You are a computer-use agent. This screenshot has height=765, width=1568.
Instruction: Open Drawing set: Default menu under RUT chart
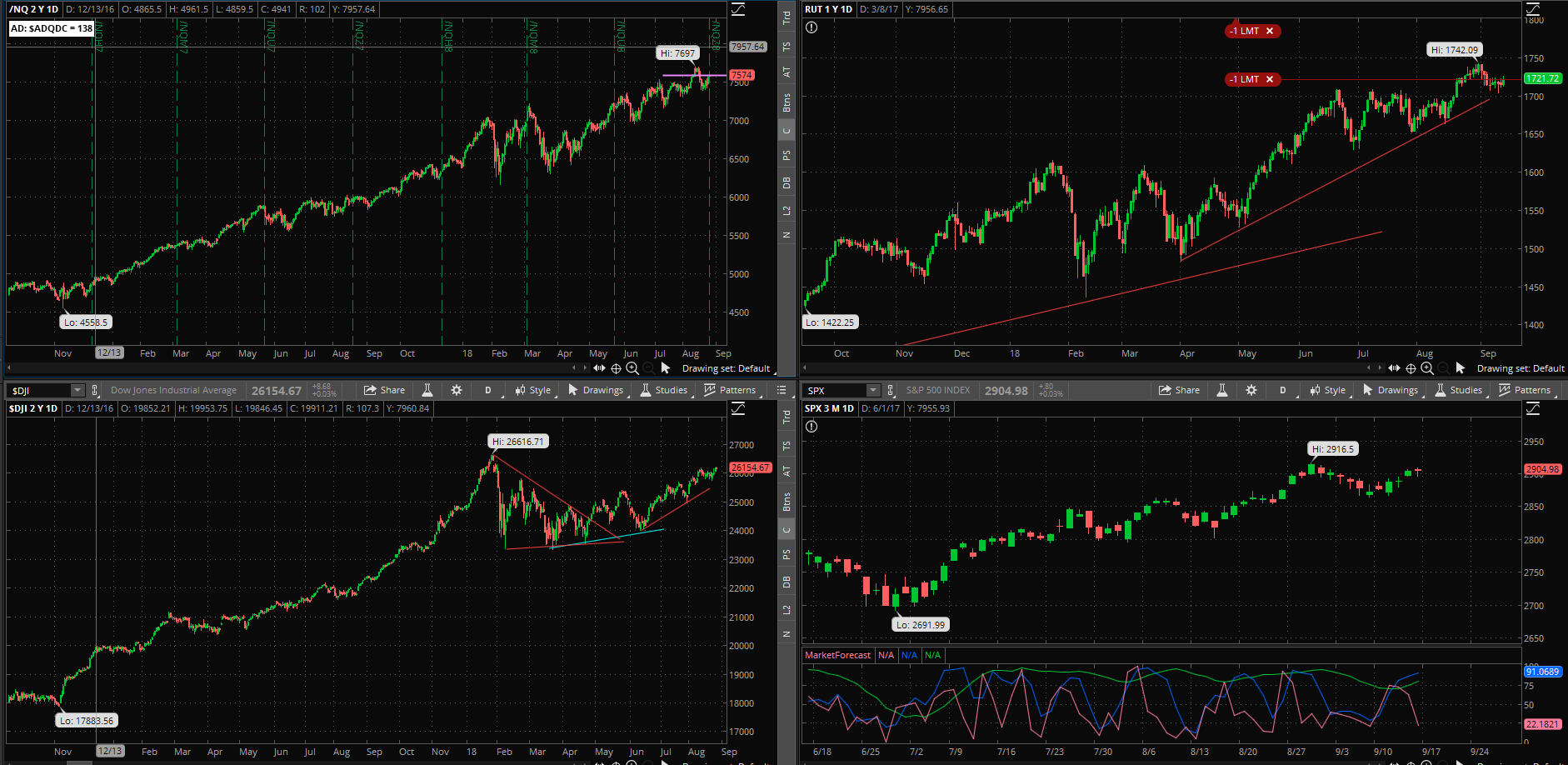coord(1521,368)
